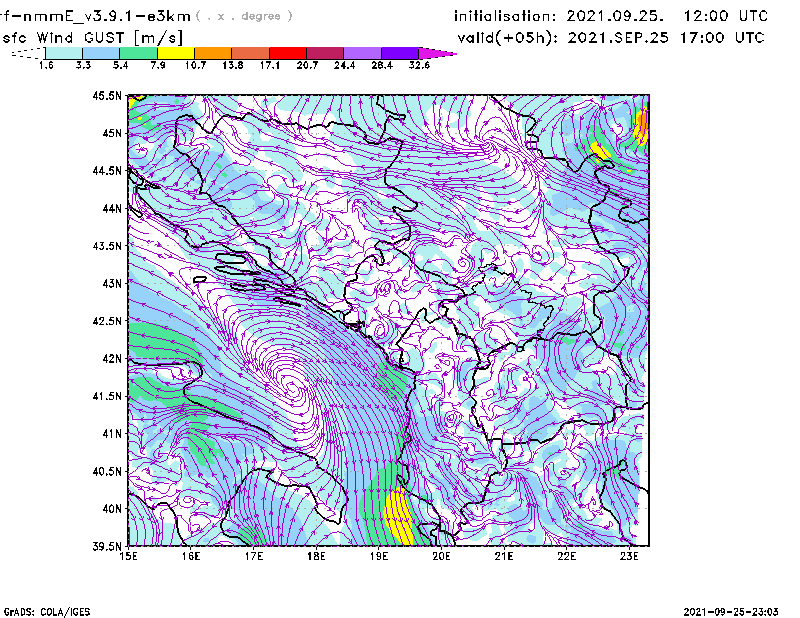Click the legend value '13.8'
The height and width of the screenshot is (618, 800).
[233, 65]
